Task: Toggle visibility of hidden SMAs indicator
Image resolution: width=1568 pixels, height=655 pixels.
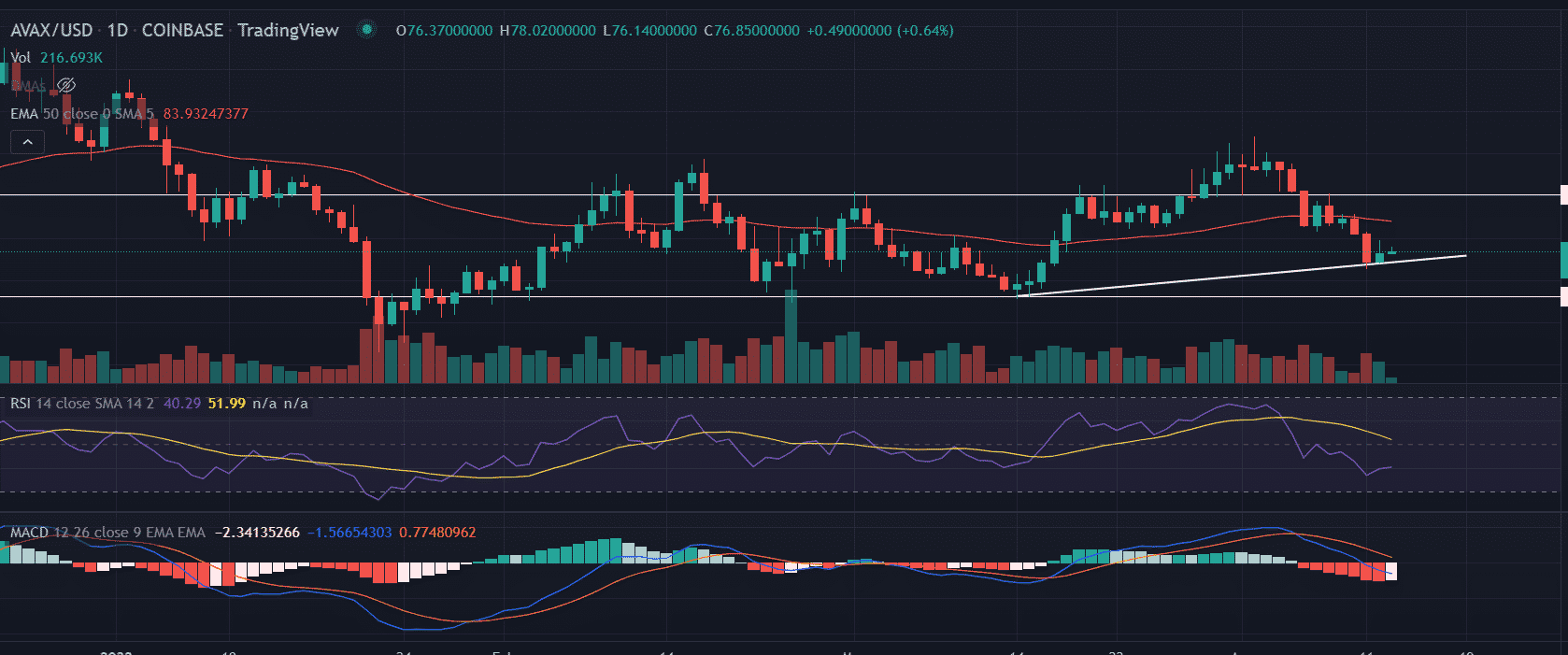Action: (65, 85)
